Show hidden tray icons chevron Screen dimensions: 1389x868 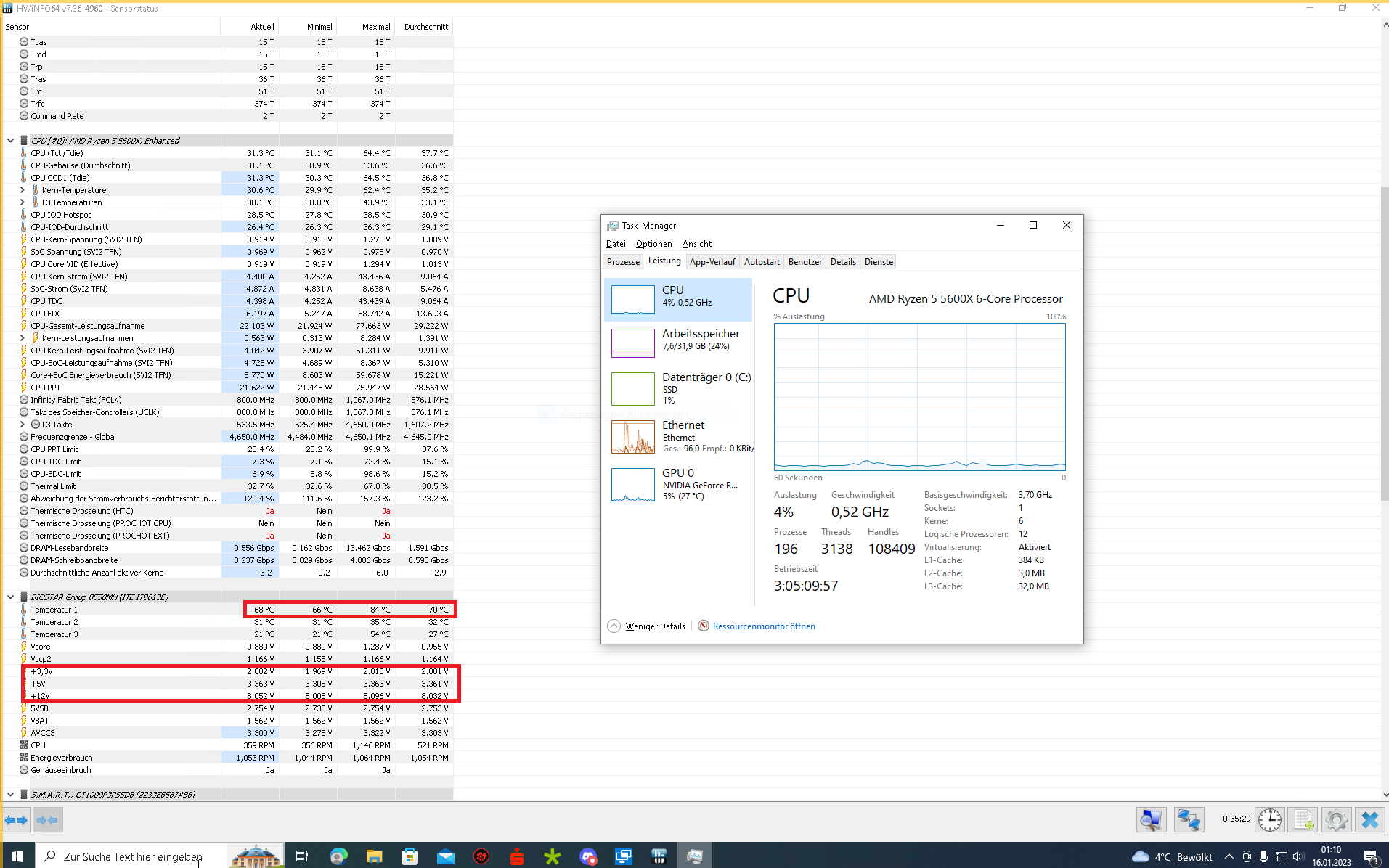pos(1229,856)
